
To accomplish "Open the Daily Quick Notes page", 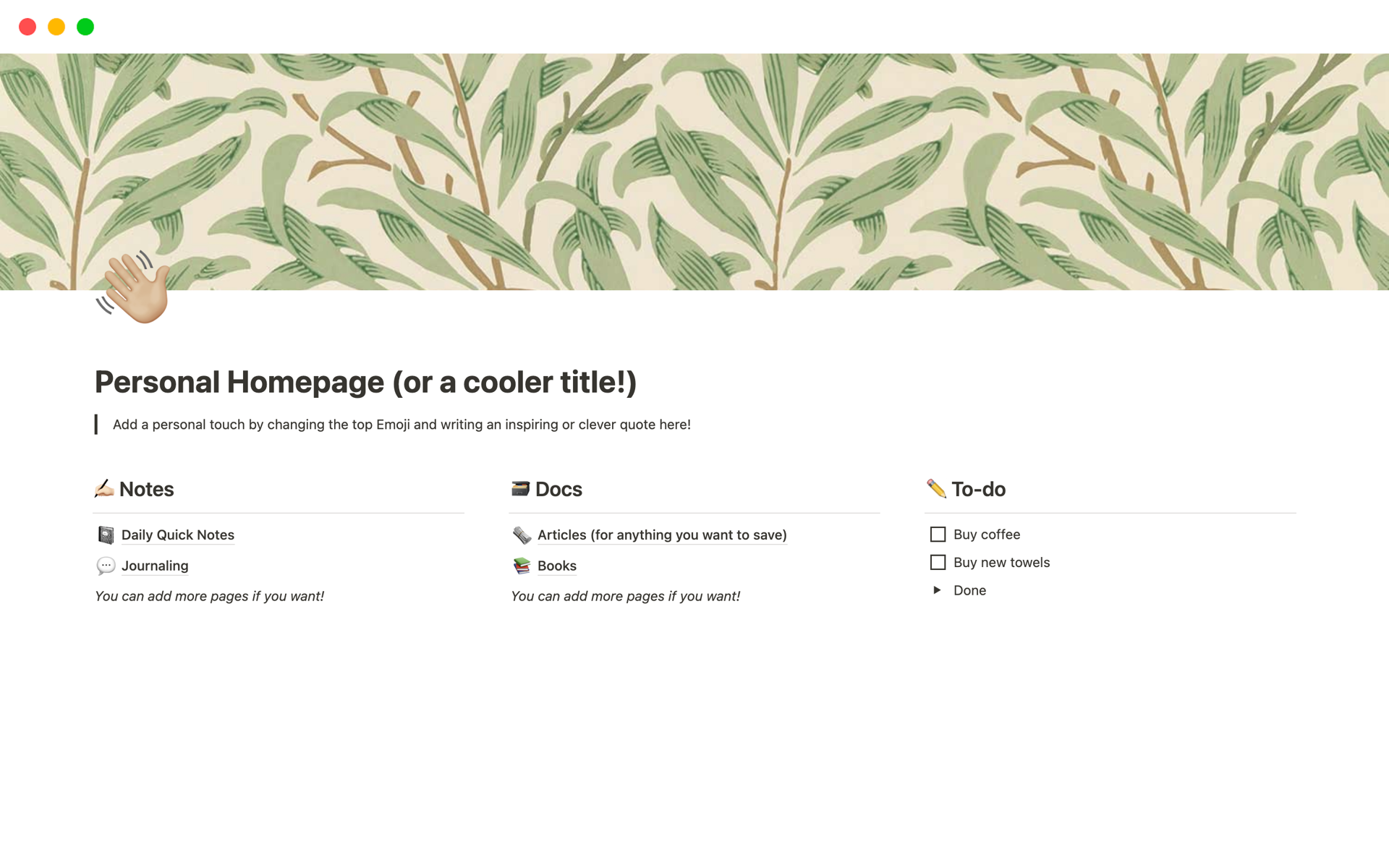I will 178,535.
